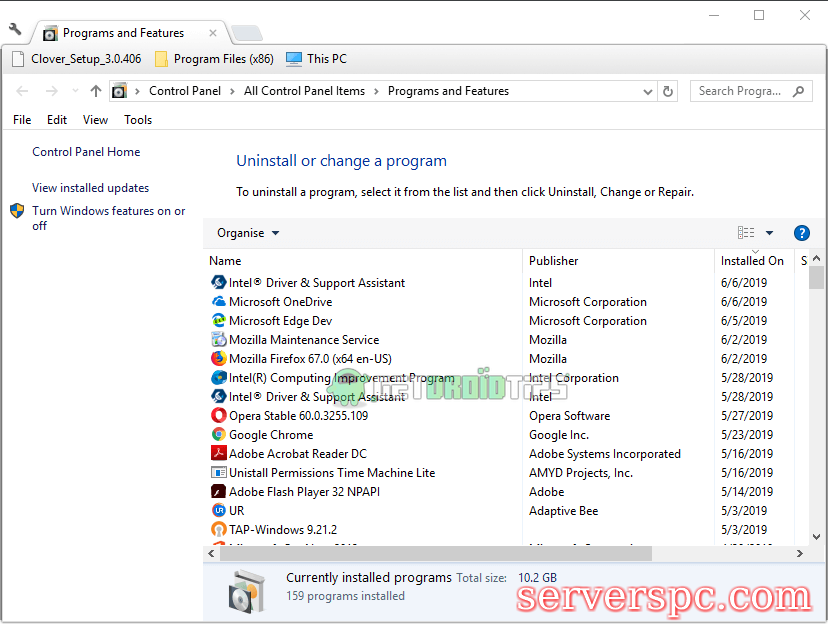Click the refresh button beside address bar
The height and width of the screenshot is (624, 828).
[669, 91]
